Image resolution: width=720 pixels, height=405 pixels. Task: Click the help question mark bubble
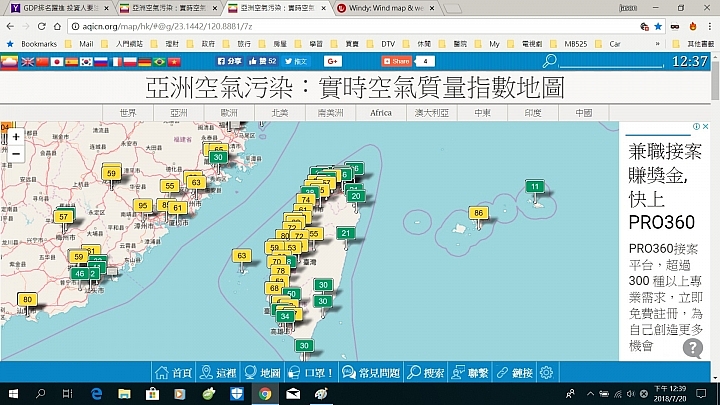692,348
